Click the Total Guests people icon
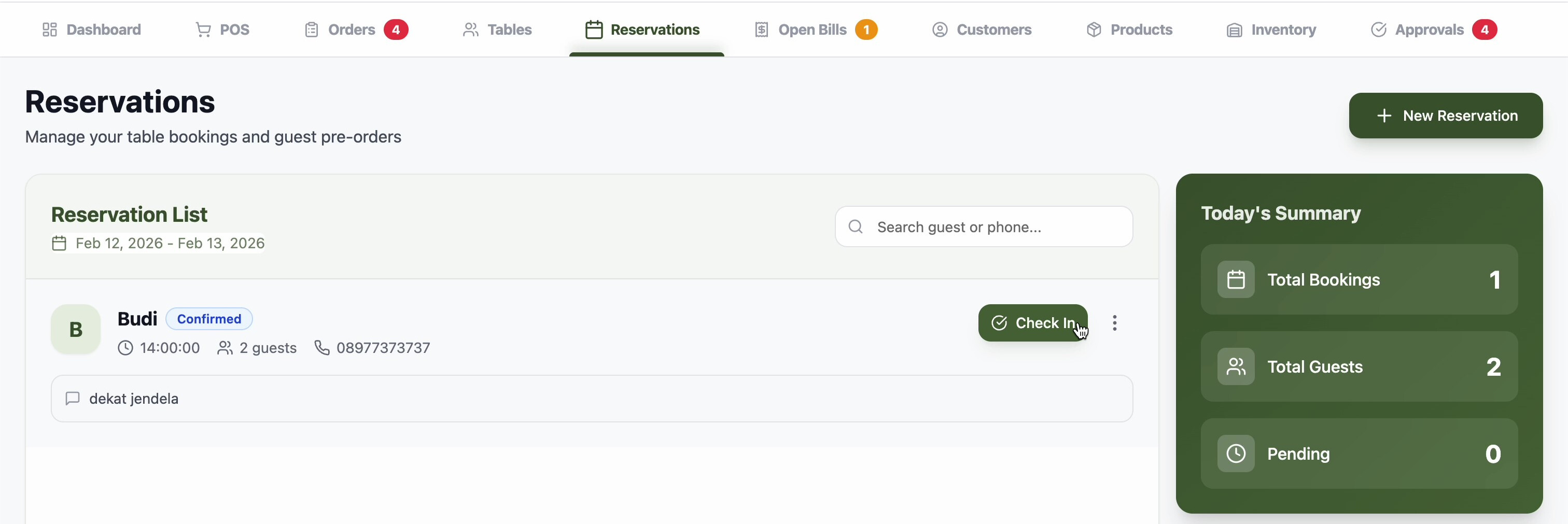Screen dimensions: 1568x524 [1236, 367]
